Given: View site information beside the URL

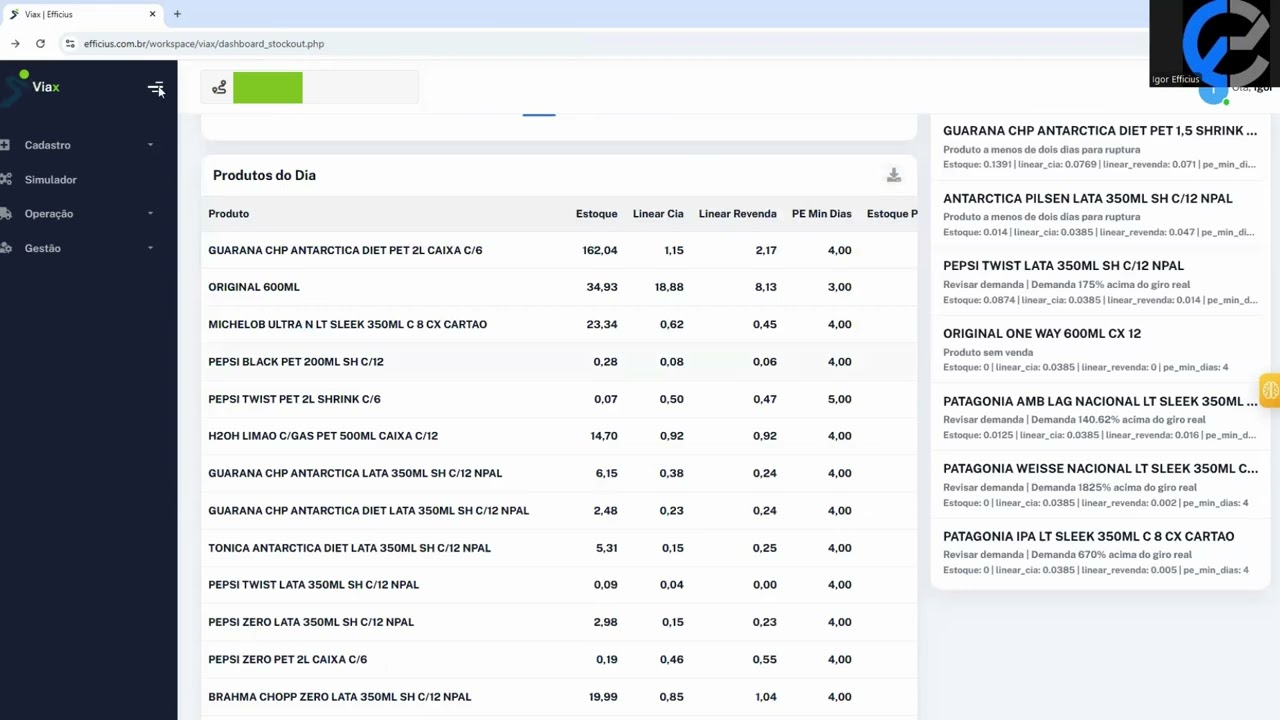Looking at the screenshot, I should point(69,44).
